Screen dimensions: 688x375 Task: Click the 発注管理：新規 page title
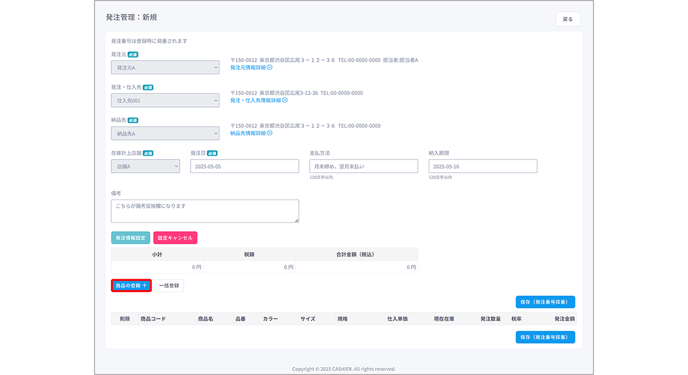pos(131,18)
